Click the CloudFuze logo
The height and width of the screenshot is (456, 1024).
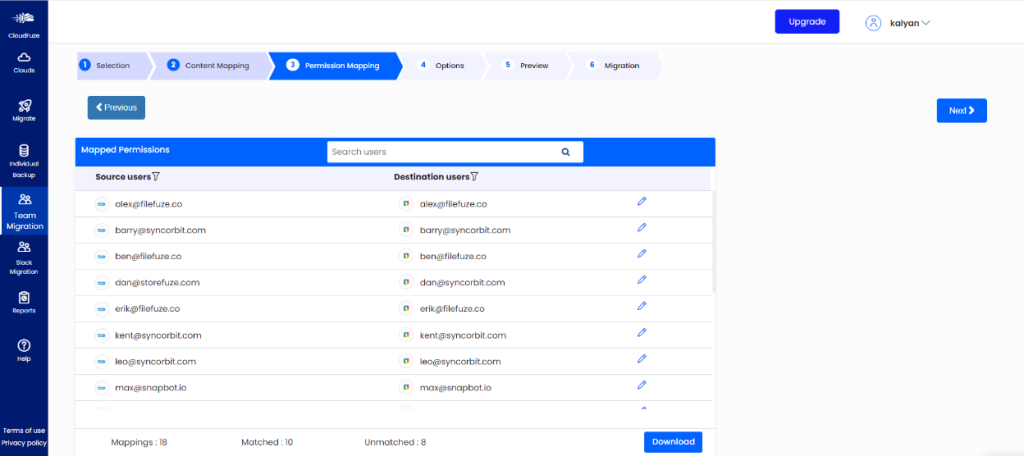pyautogui.click(x=24, y=23)
